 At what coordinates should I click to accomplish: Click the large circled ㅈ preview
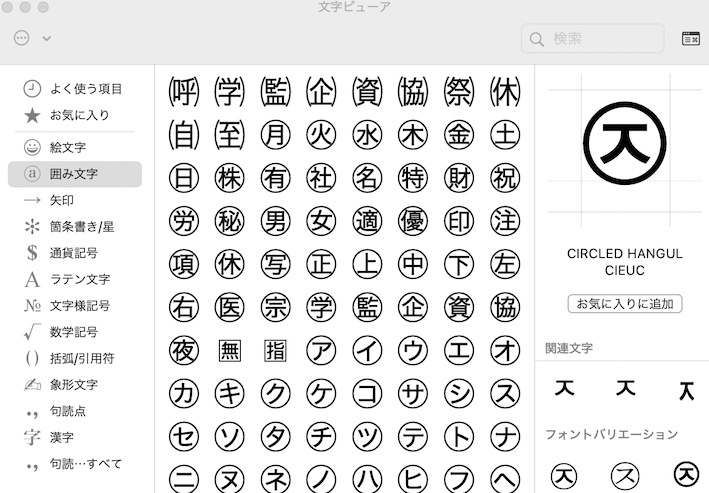click(624, 143)
